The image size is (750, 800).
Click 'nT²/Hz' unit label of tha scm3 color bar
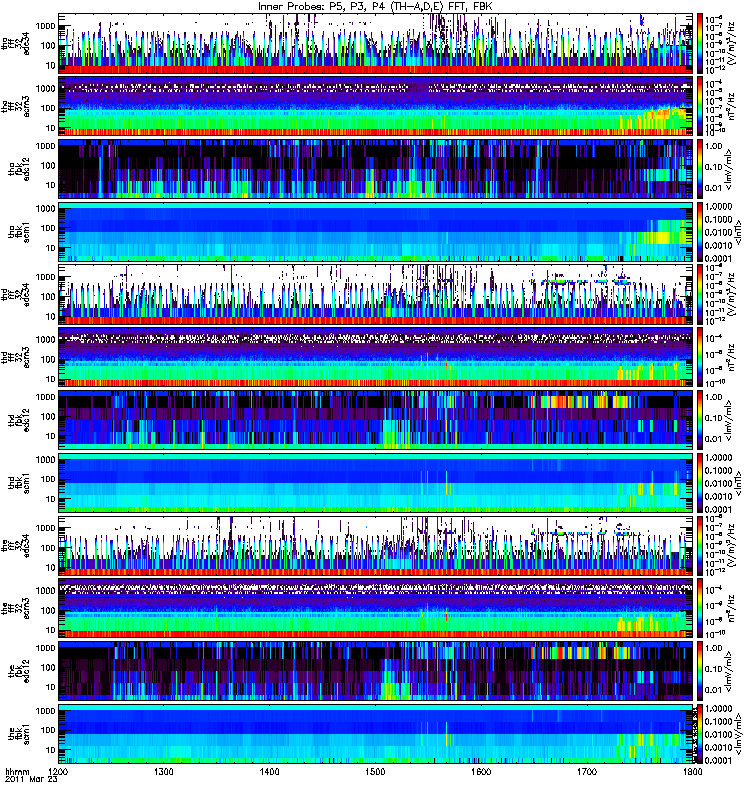731,106
